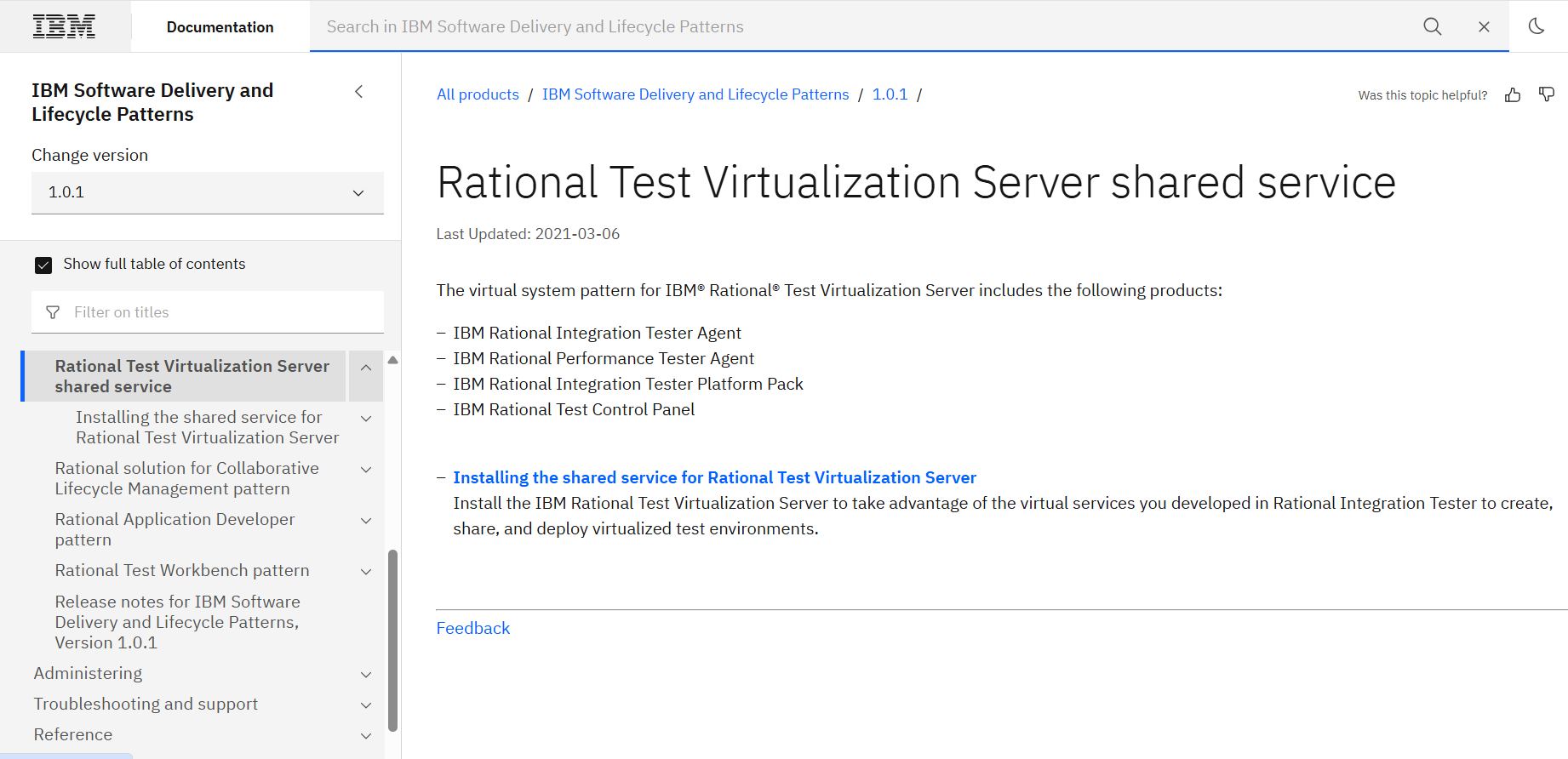Viewport: 1568px width, 759px height.
Task: Click IBM Rational Integration Tester Platform Pack text
Action: pyautogui.click(x=628, y=384)
